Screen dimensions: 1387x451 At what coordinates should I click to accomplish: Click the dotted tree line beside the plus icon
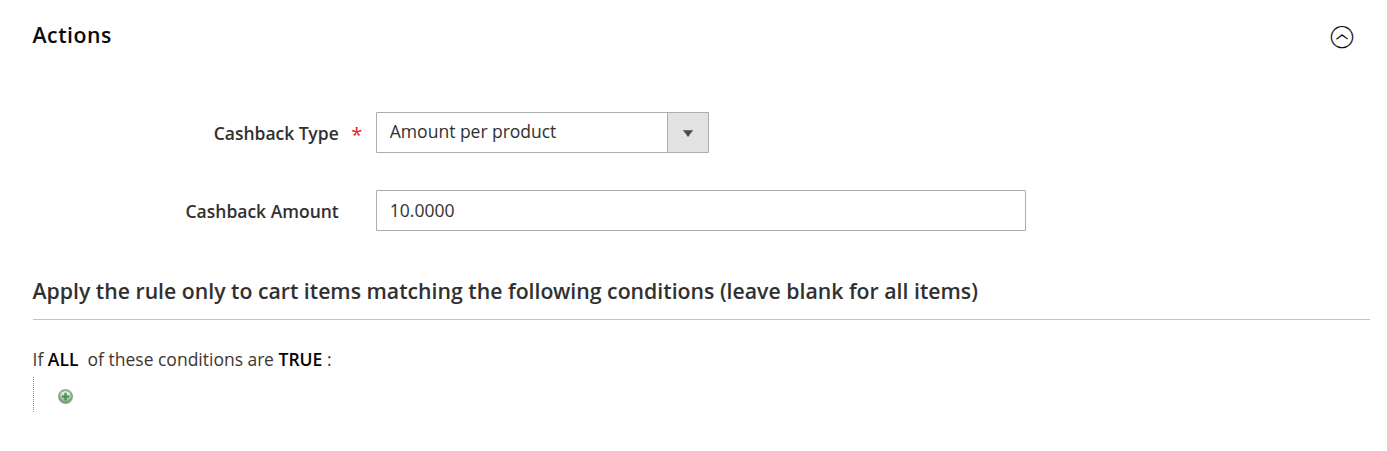[x=34, y=396]
